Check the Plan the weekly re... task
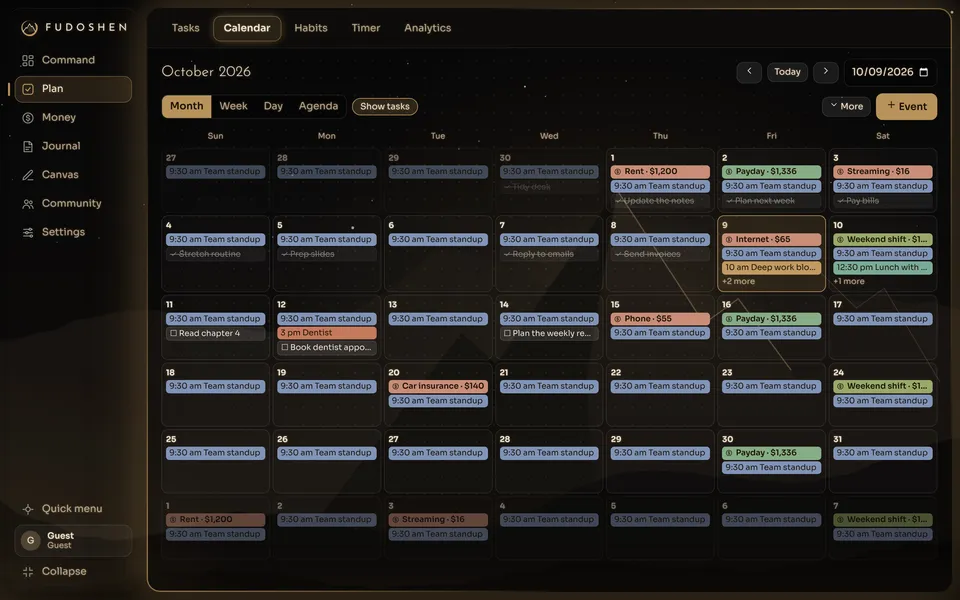 point(507,333)
